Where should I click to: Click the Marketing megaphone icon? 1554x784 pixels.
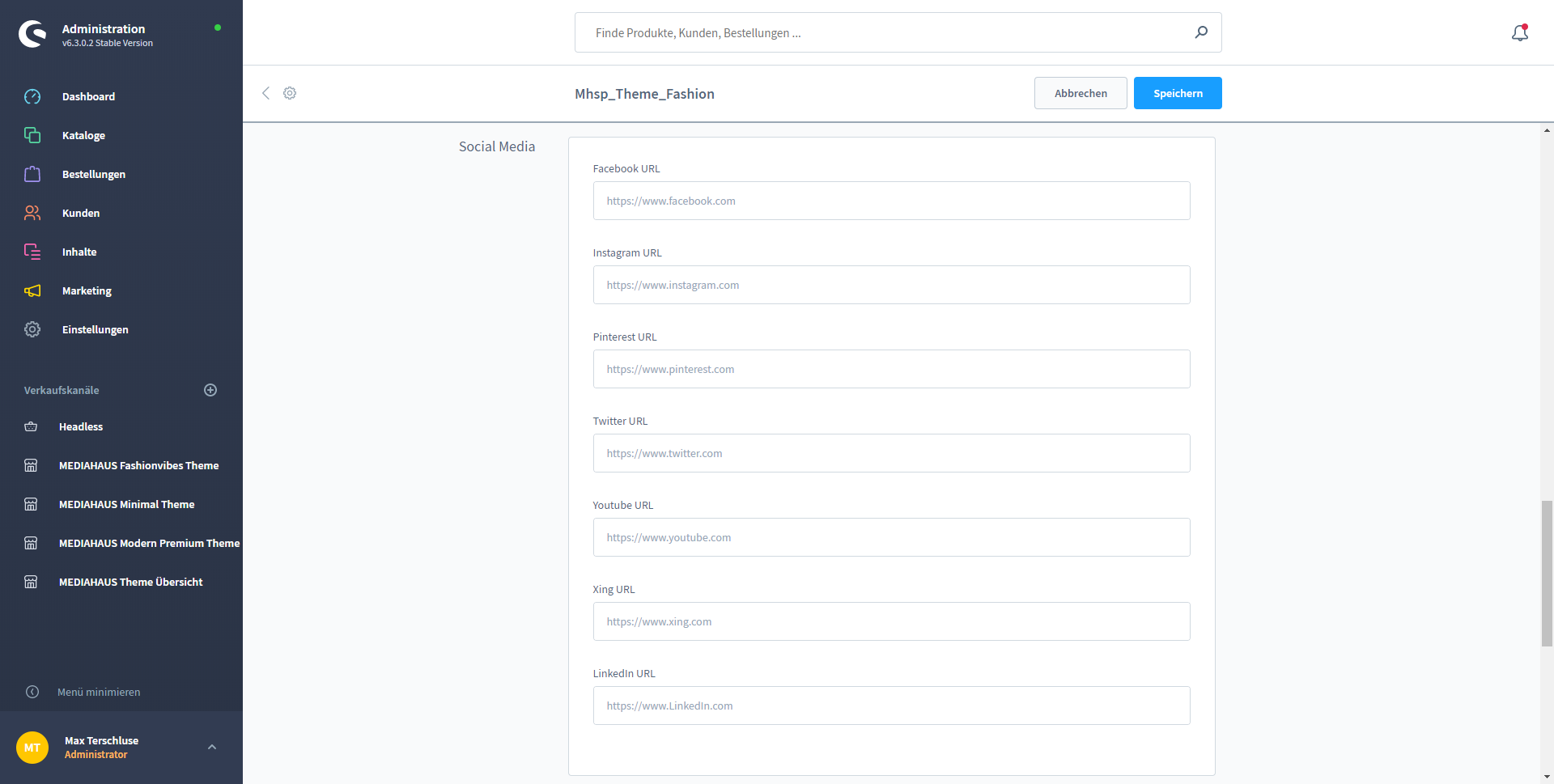point(32,290)
